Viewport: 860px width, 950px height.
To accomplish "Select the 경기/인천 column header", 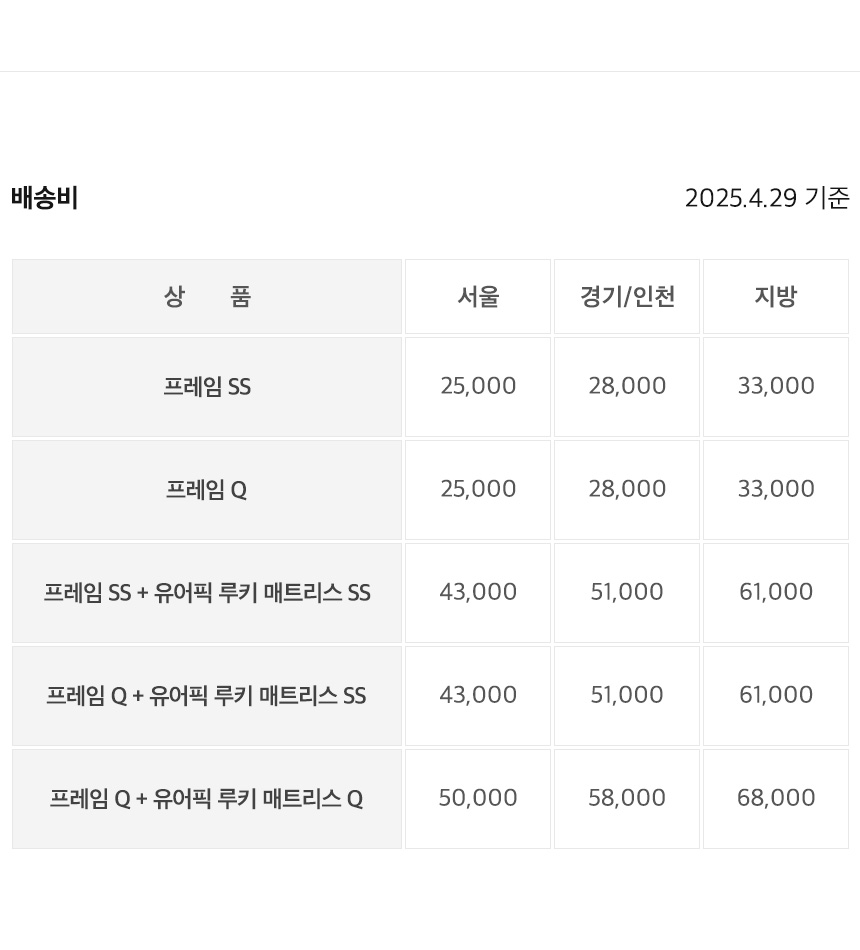I will (627, 297).
